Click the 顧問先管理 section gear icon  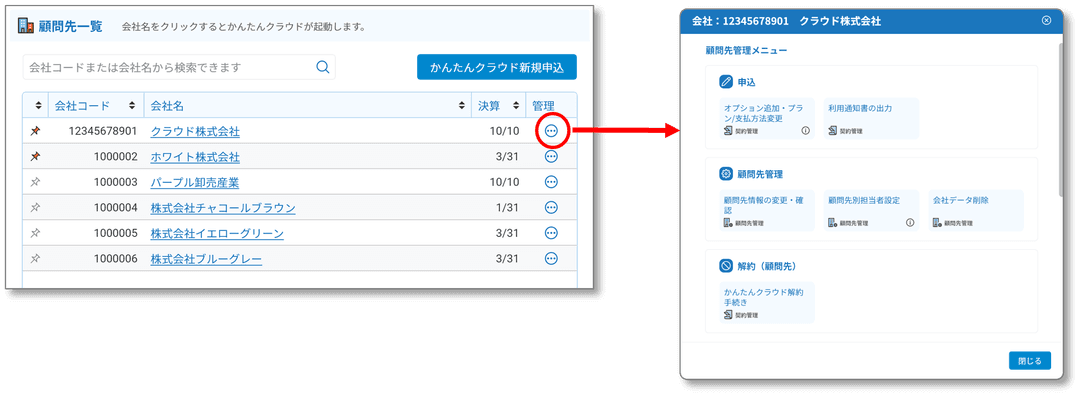point(725,174)
